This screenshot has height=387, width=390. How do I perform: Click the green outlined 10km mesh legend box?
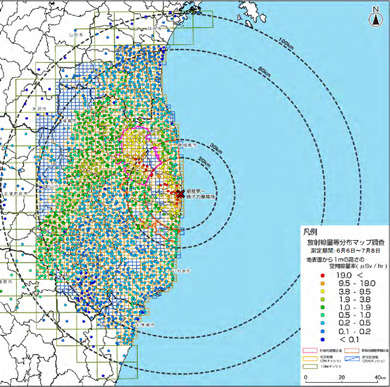pyautogui.click(x=310, y=366)
